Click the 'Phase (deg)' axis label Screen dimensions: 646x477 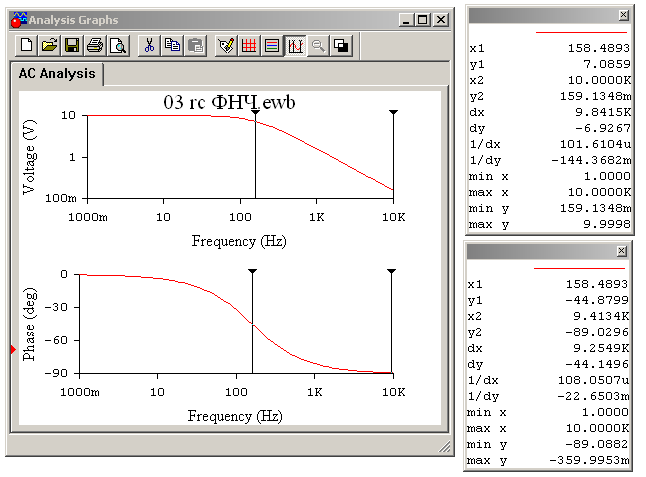[29, 325]
